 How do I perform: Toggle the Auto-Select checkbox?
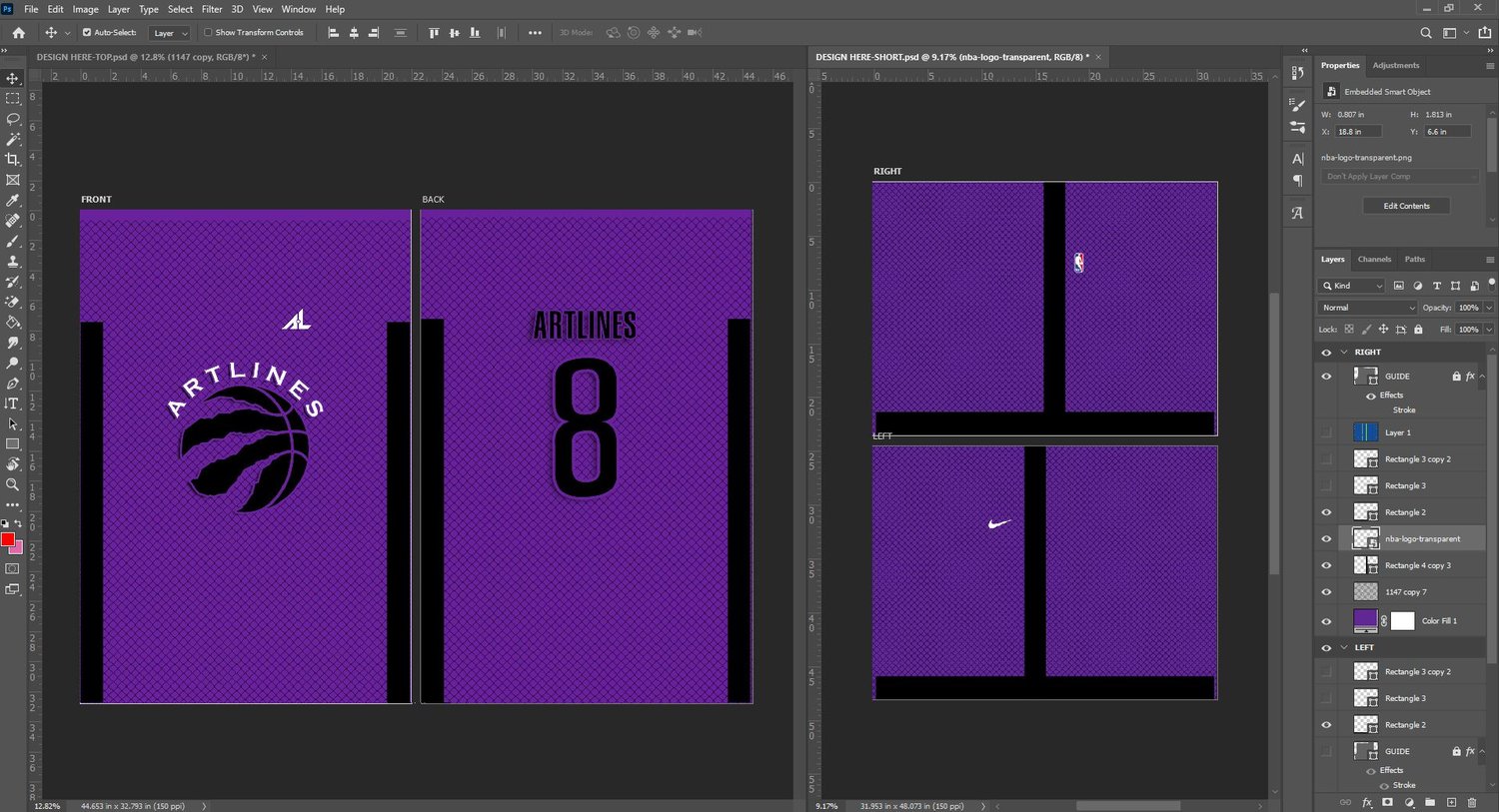tap(87, 33)
